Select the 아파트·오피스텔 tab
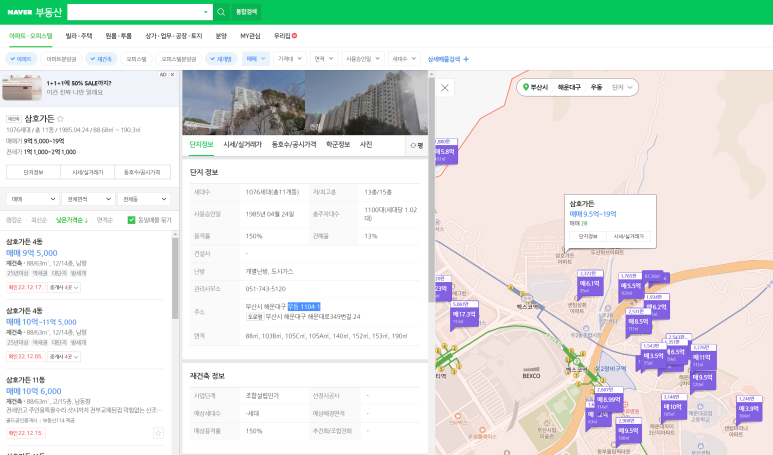Image resolution: width=773 pixels, height=455 pixels. pos(31,36)
